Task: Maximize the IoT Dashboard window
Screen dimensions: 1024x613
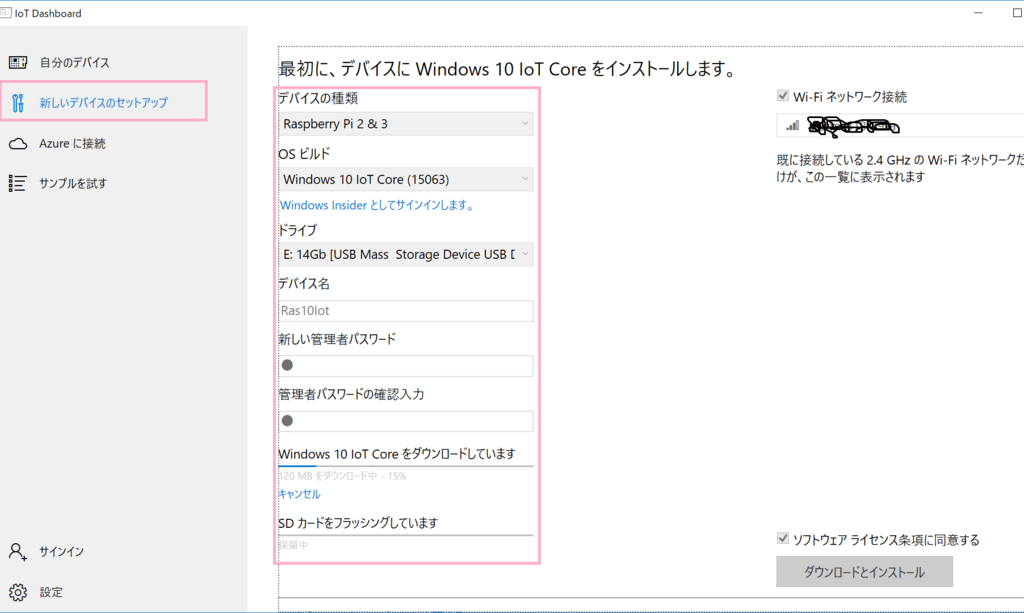Action: pos(1017,13)
